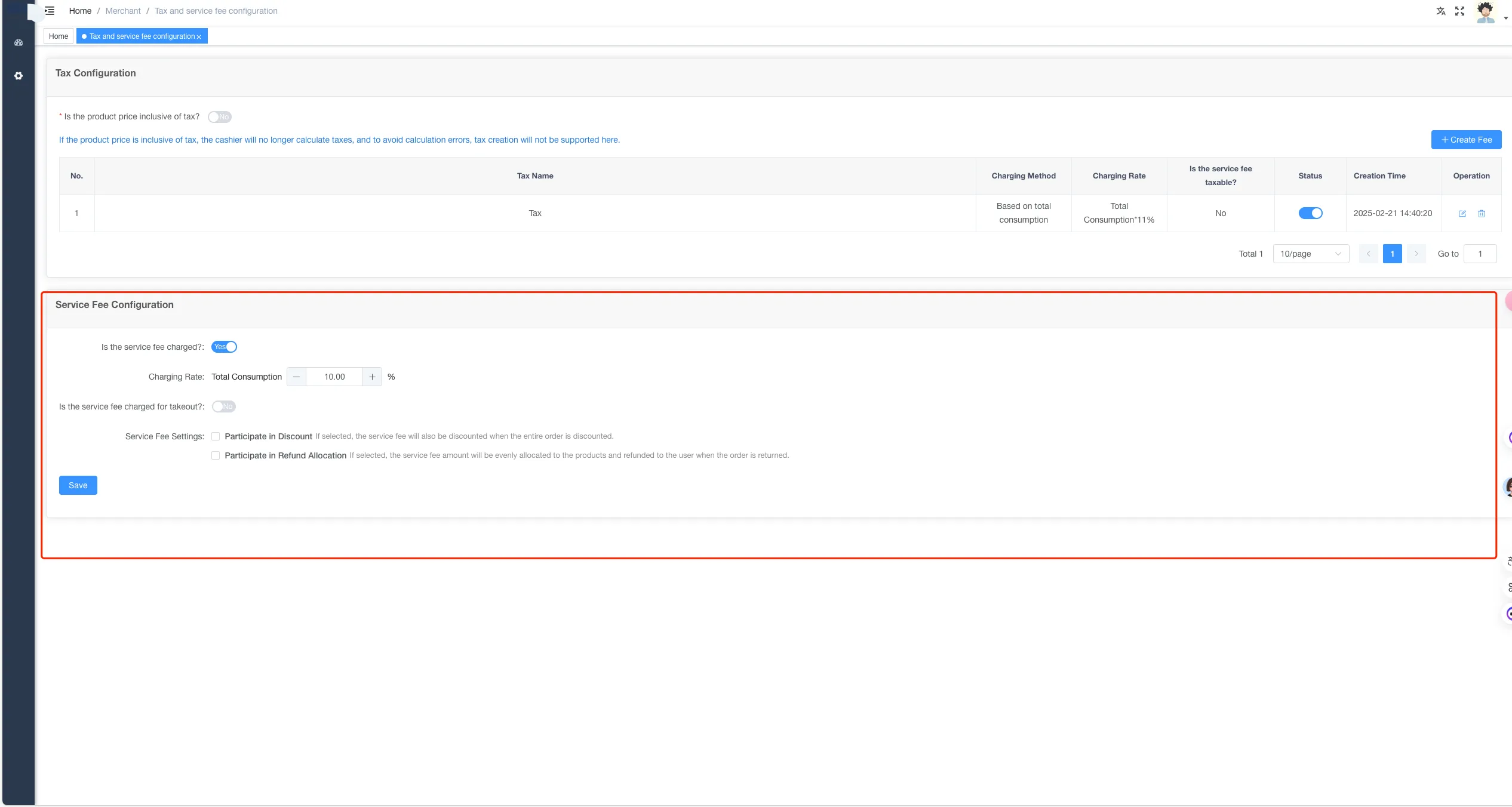Decrease charging rate with minus button
Viewport: 1512px width, 807px height.
[296, 377]
